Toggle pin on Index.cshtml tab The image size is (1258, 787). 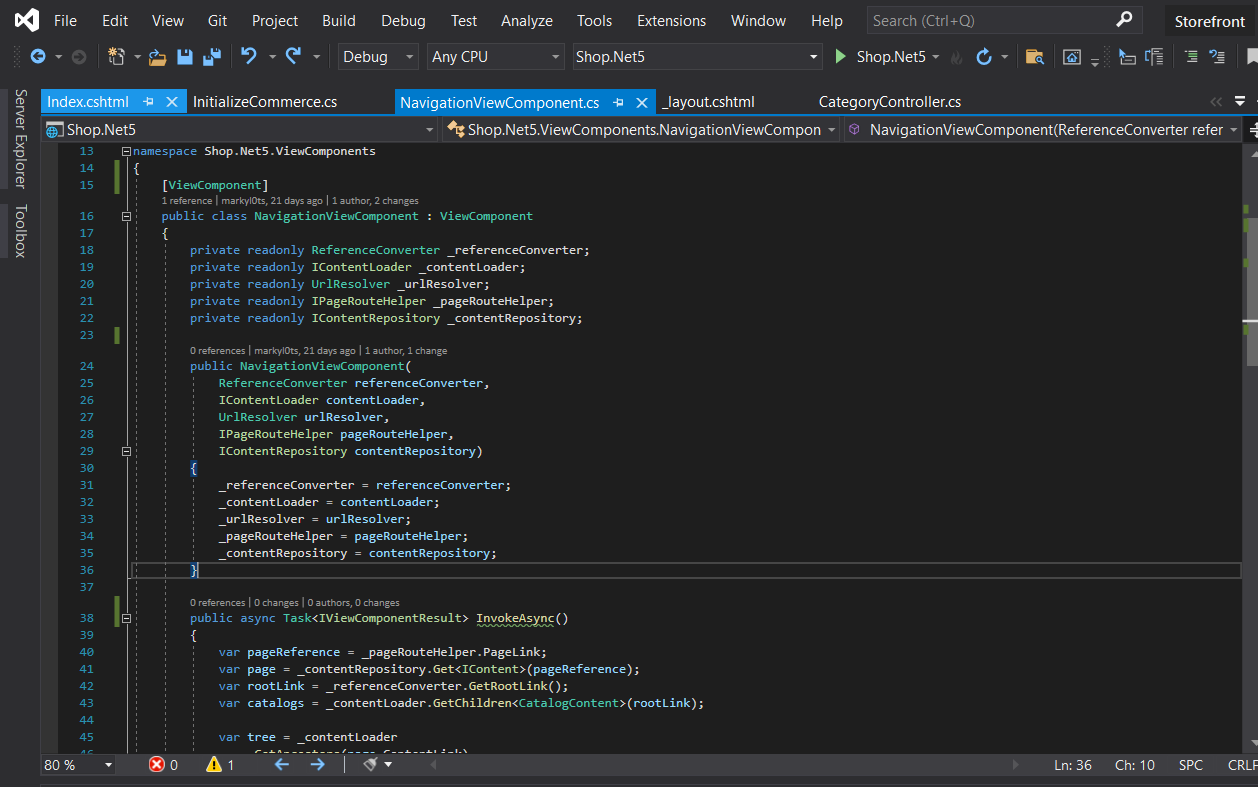(x=148, y=102)
